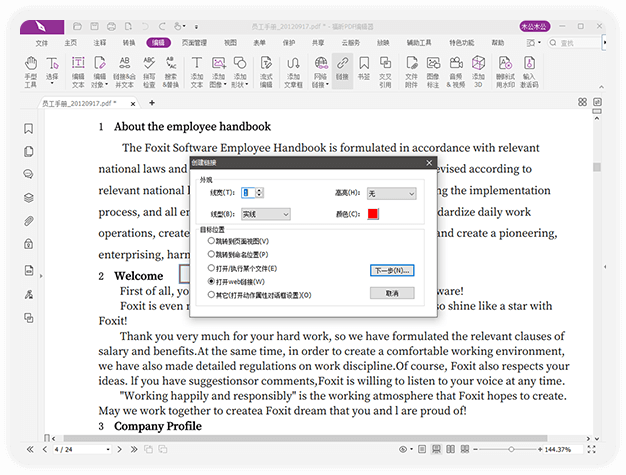Viewport: 626px width, 475px height.
Task: Switch to the Convert (转换) tab
Action: coord(129,43)
